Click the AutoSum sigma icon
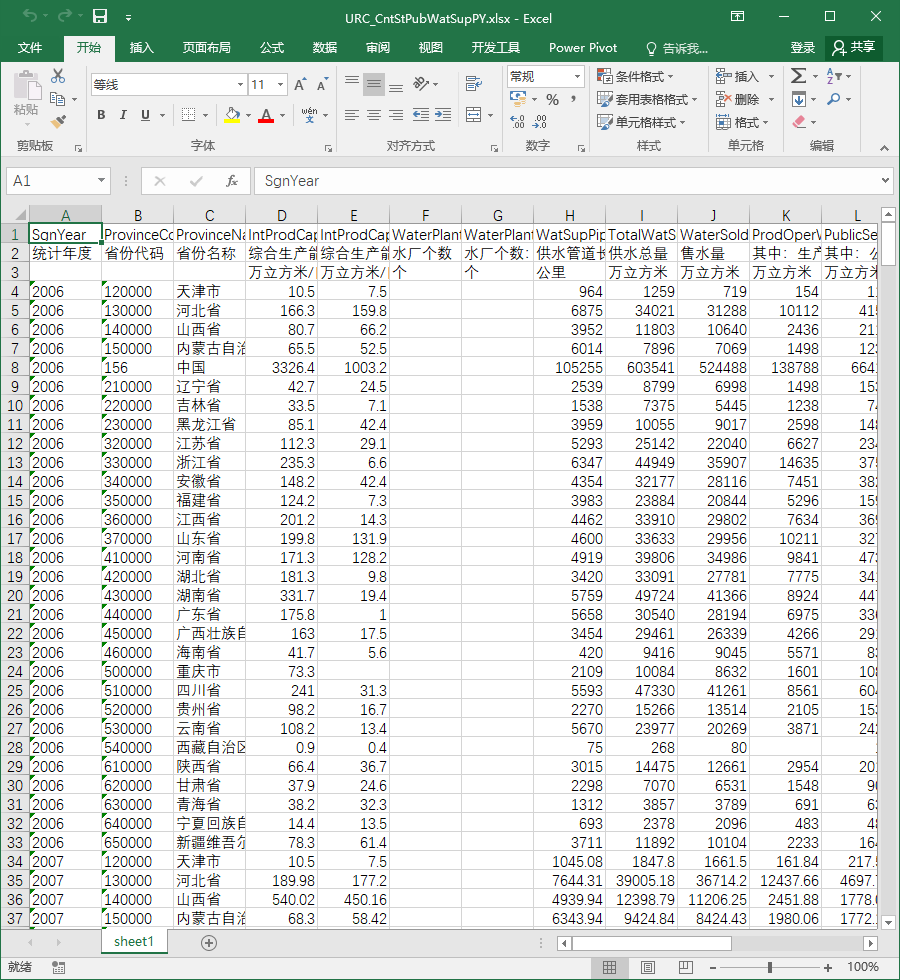The width and height of the screenshot is (900, 980). coord(798,76)
